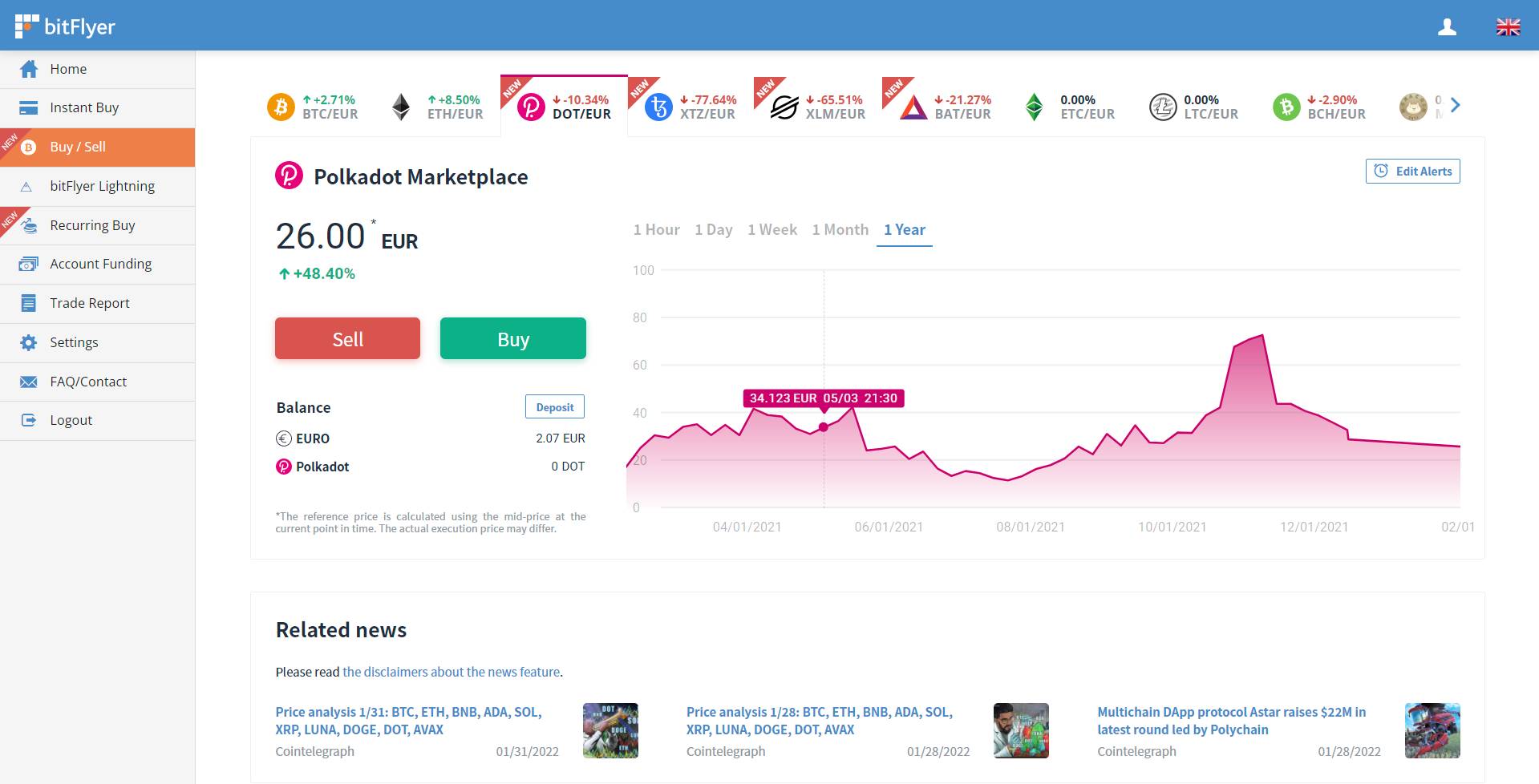Viewport: 1539px width, 784px height.
Task: Select BCH/EUR -2.90% pair label
Action: point(1336,107)
